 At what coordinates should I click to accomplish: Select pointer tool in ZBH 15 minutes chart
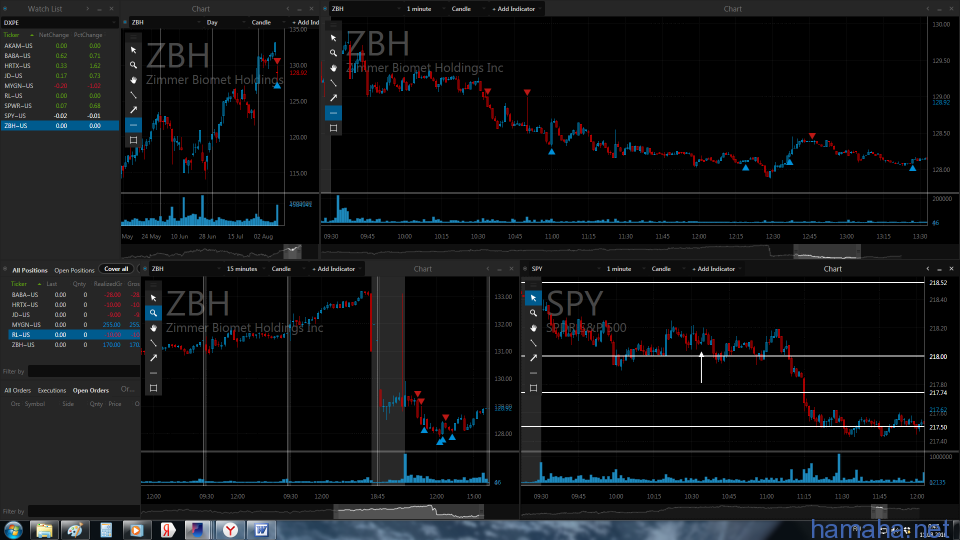pyautogui.click(x=153, y=298)
